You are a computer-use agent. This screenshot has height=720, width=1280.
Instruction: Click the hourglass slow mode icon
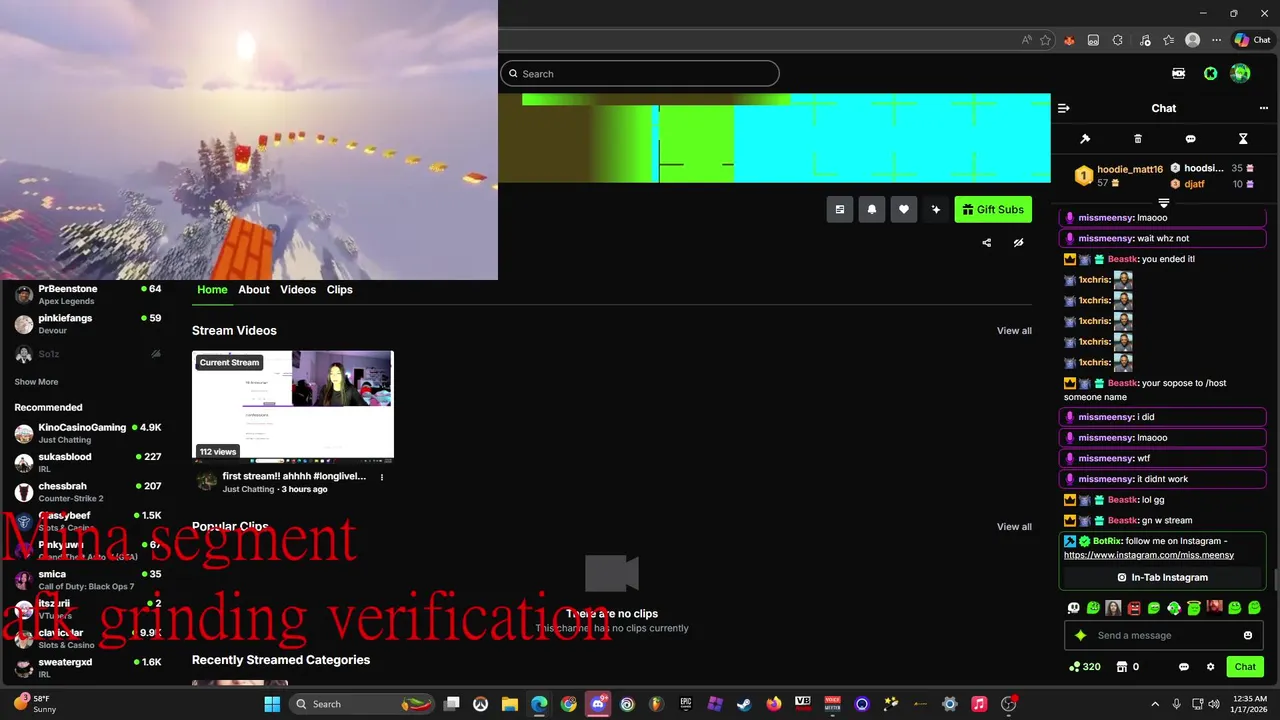(x=1243, y=139)
